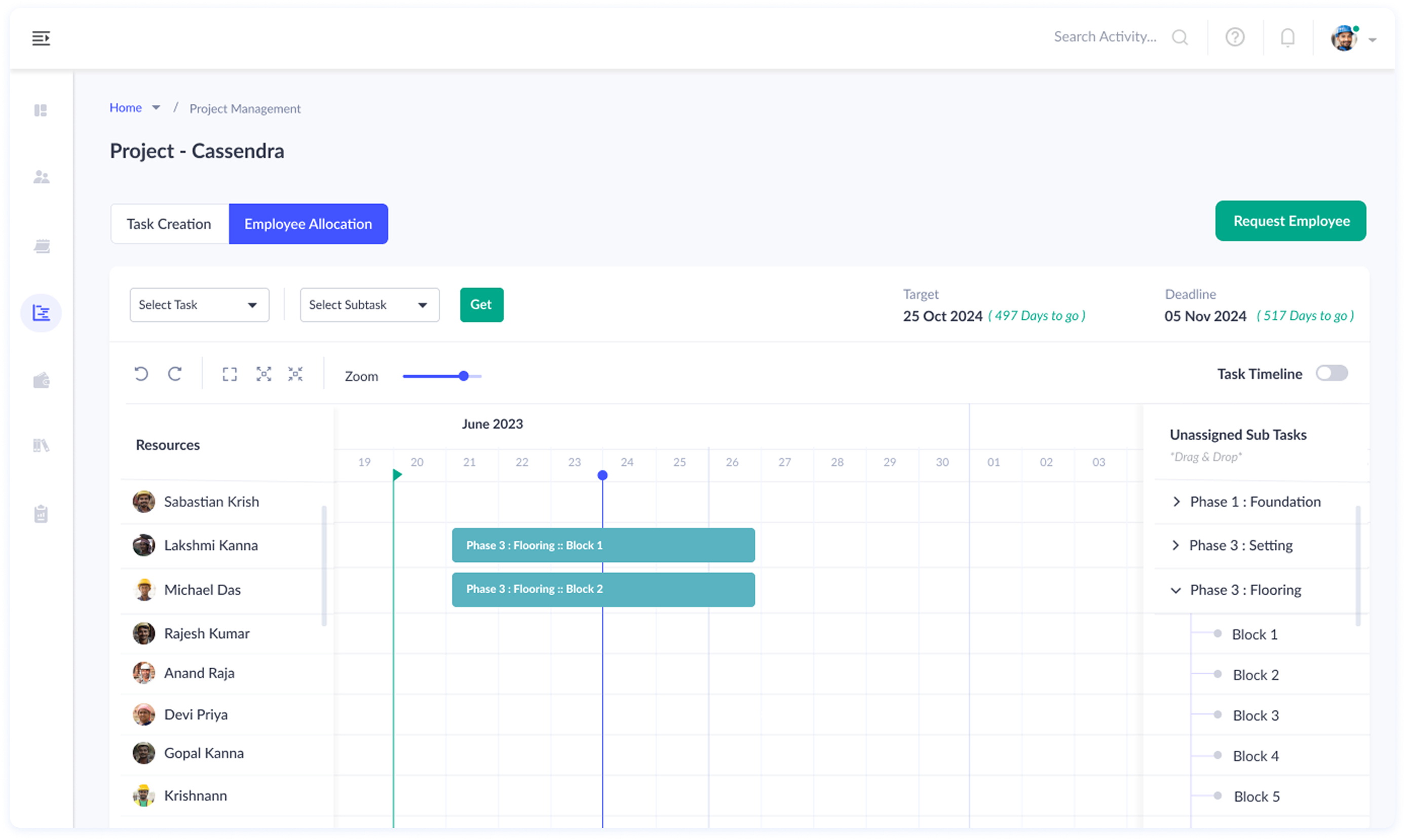Select the Employee Allocation tab
Image resolution: width=1405 pixels, height=840 pixels.
[x=309, y=224]
